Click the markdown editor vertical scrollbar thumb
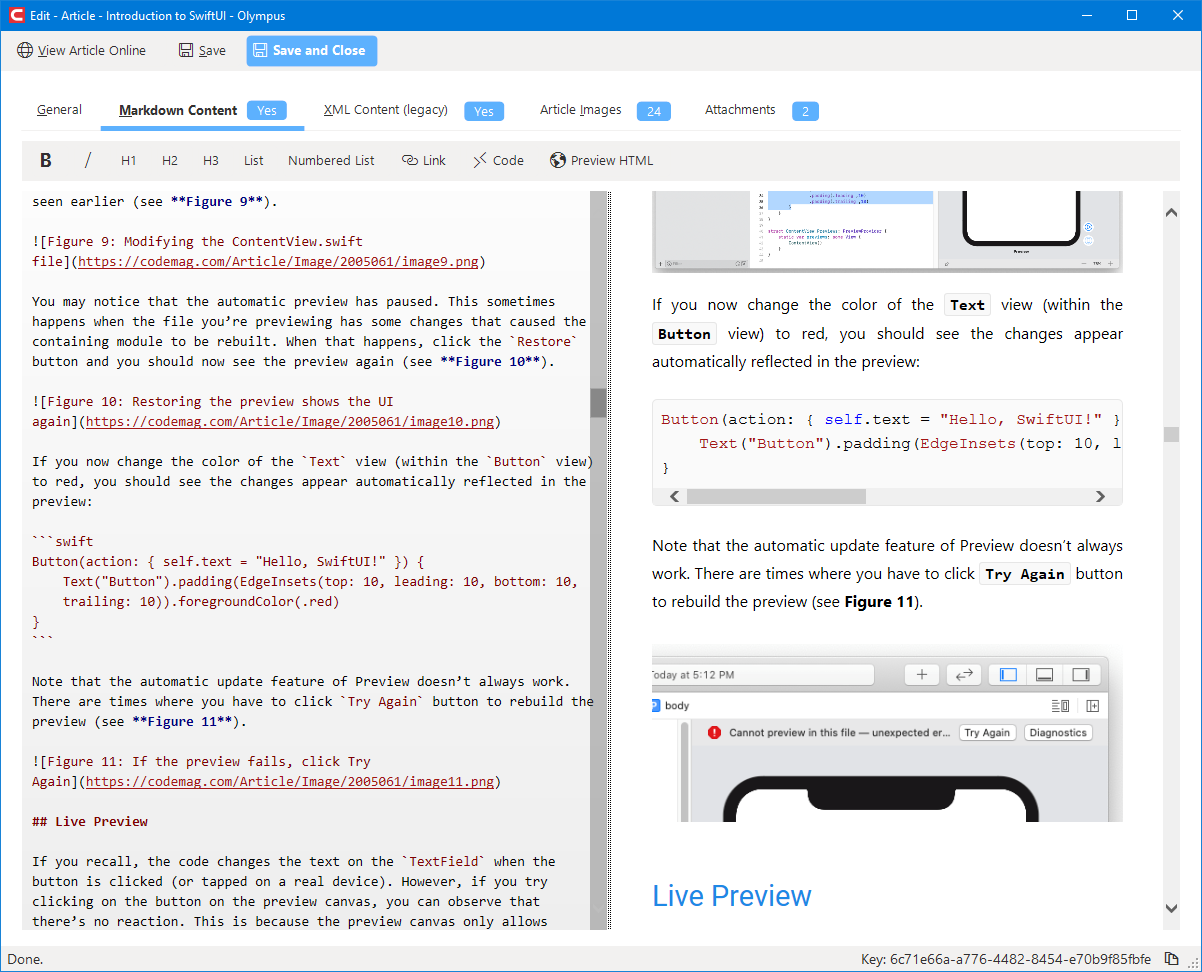Viewport: 1202px width, 972px height. [x=598, y=403]
